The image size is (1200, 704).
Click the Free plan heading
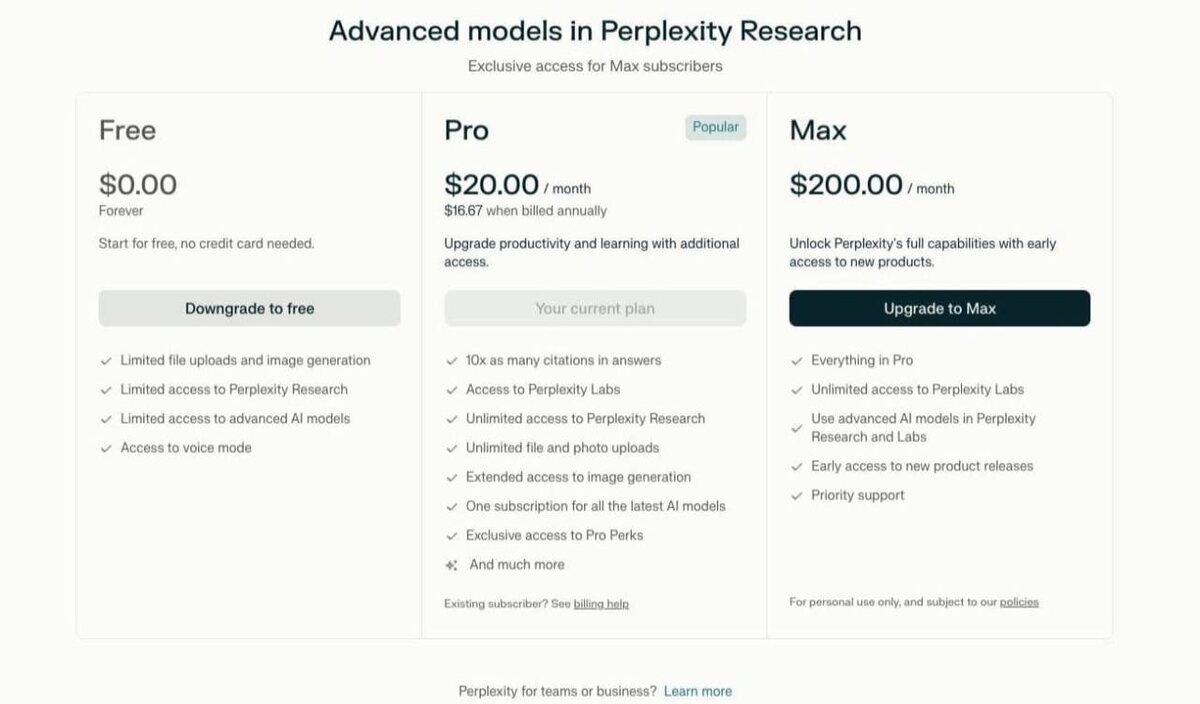click(127, 130)
